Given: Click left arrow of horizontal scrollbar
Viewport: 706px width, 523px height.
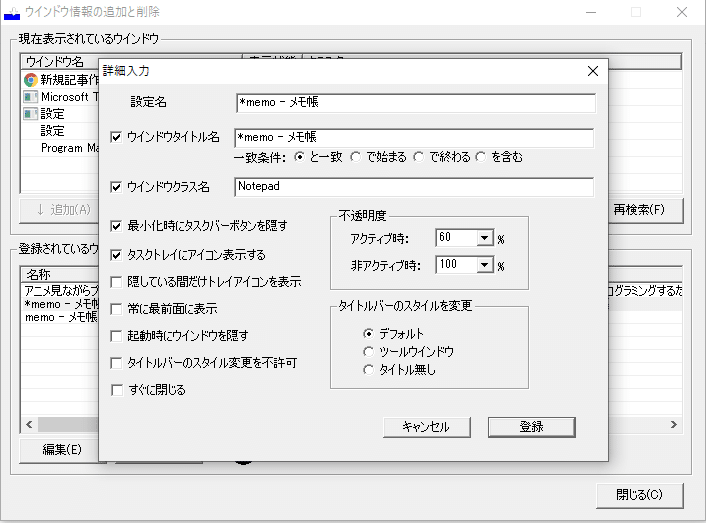Looking at the screenshot, I should 29,424.
